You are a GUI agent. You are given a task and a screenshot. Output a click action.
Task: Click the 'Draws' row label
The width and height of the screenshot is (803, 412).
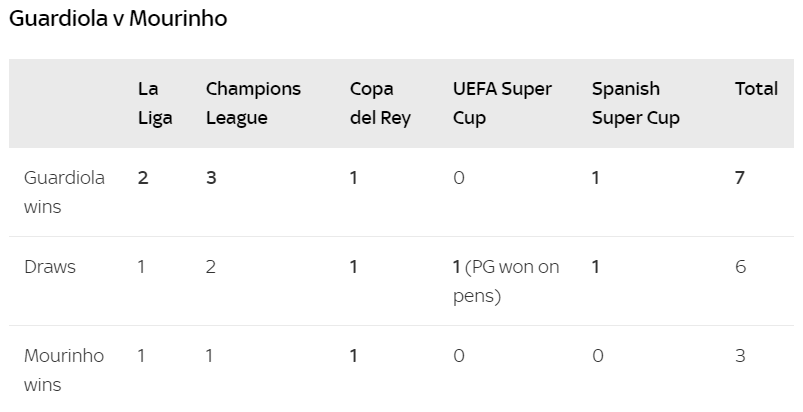tap(50, 267)
